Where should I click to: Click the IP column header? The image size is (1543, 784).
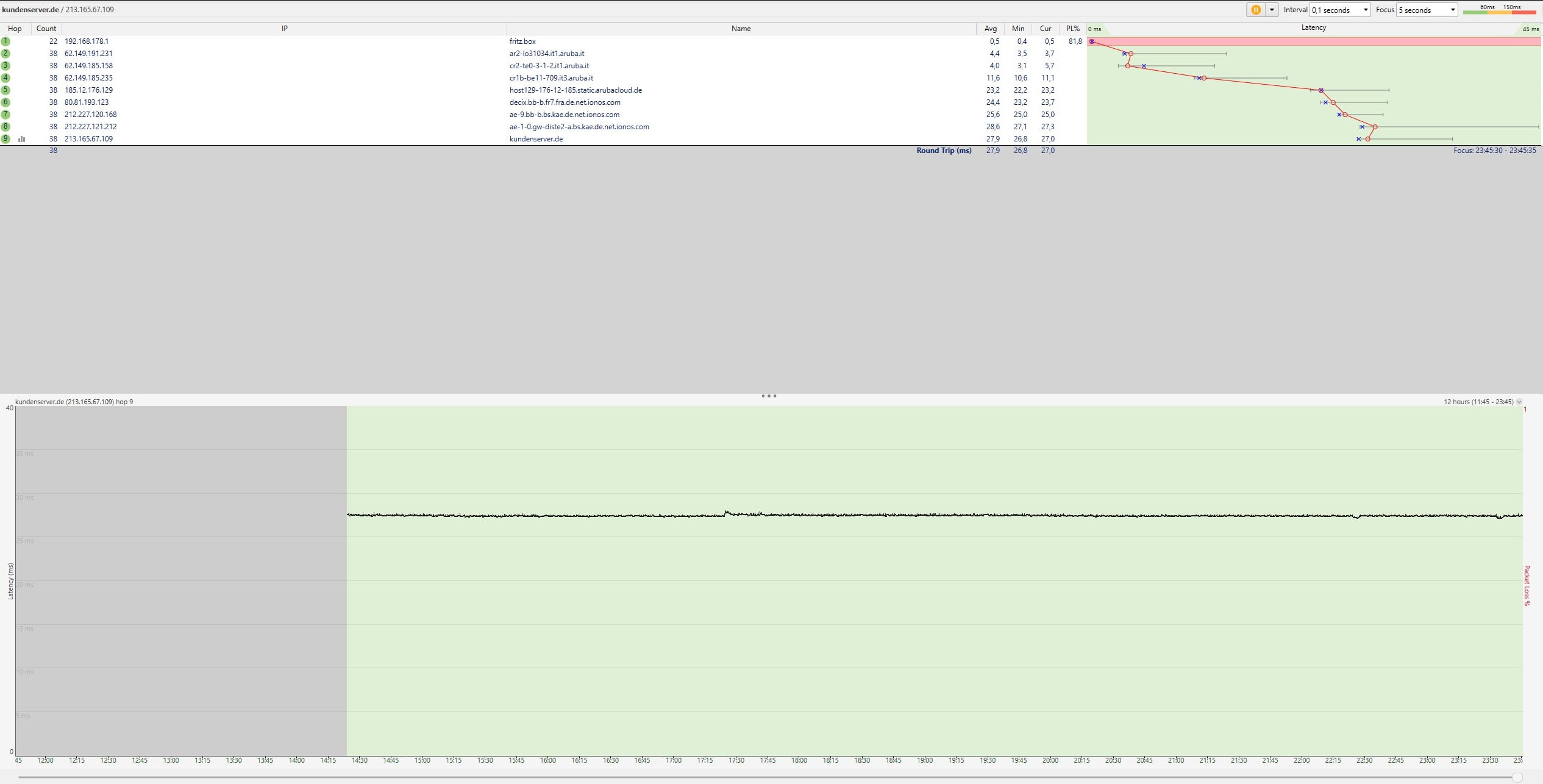click(284, 29)
